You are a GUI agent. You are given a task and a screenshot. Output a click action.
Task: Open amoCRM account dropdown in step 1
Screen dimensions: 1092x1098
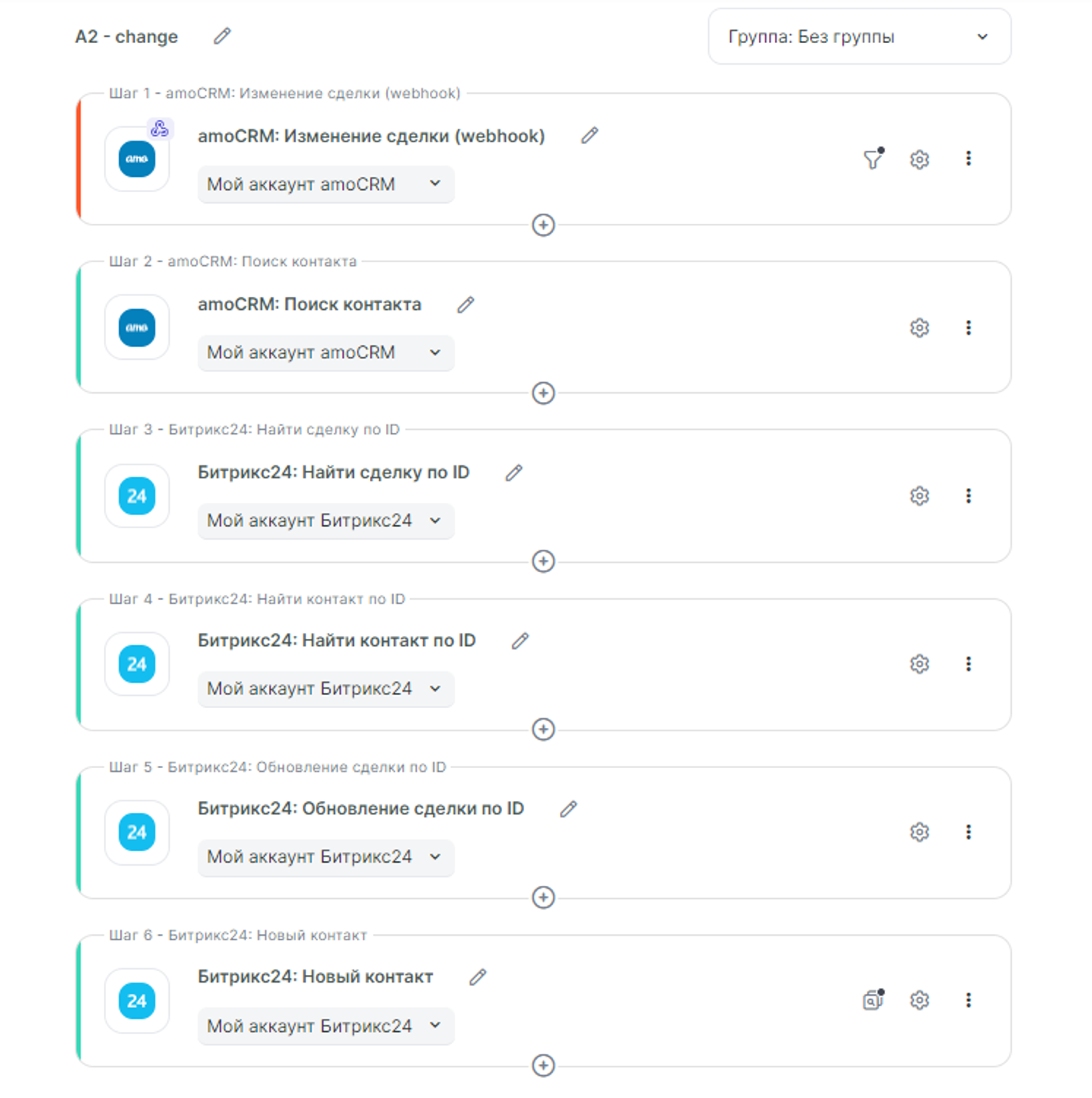(x=325, y=185)
